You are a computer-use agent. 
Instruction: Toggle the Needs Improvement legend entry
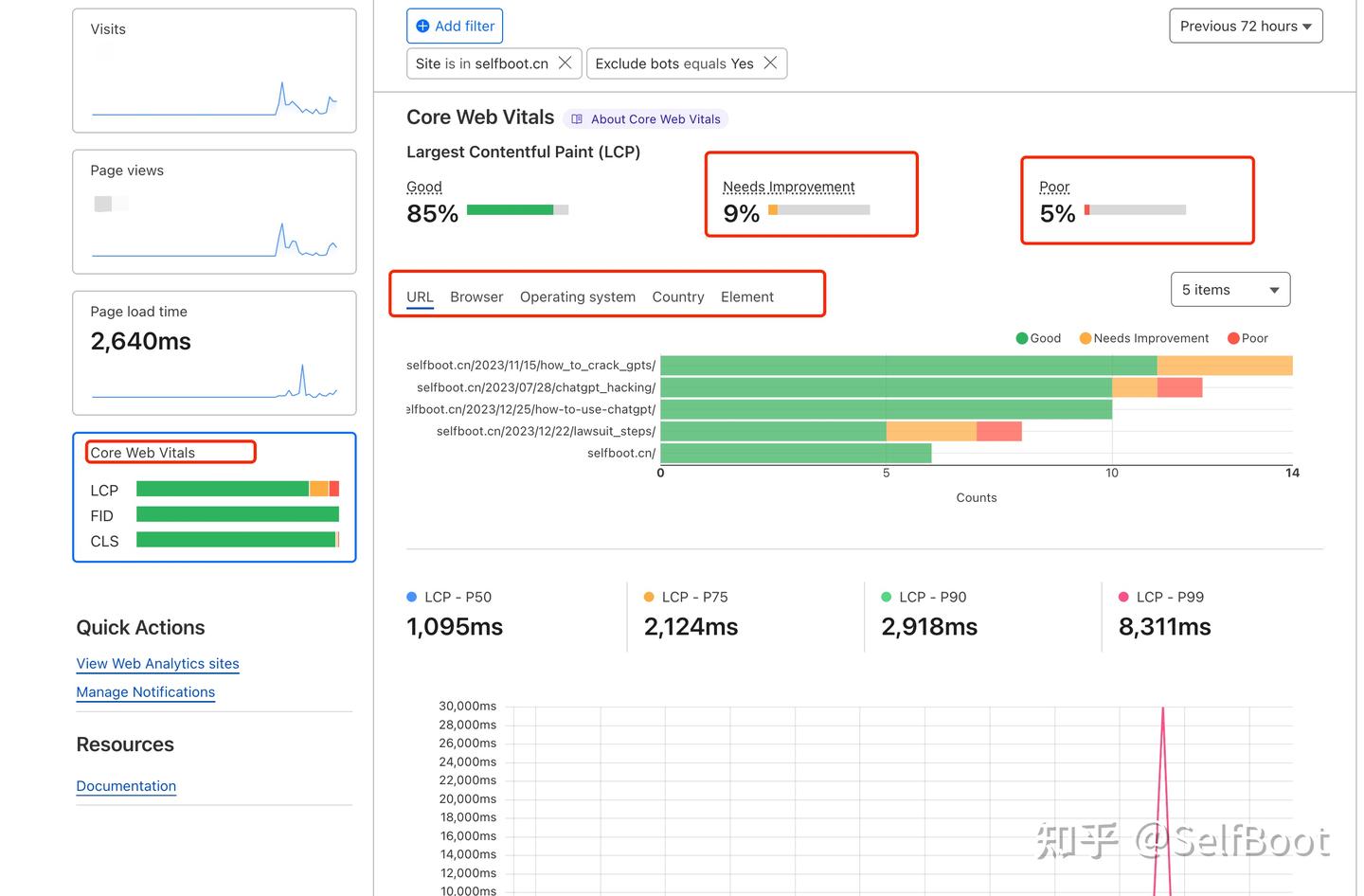click(1143, 338)
